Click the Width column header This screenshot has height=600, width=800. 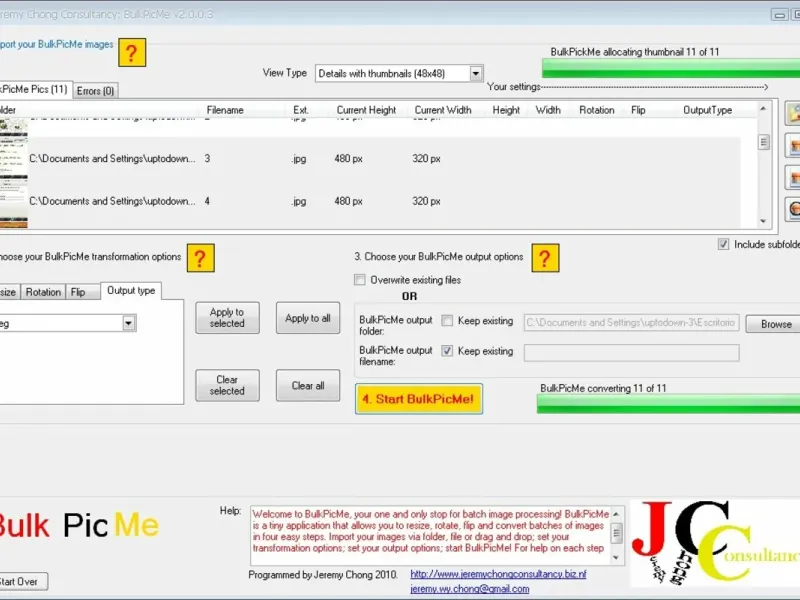point(548,110)
